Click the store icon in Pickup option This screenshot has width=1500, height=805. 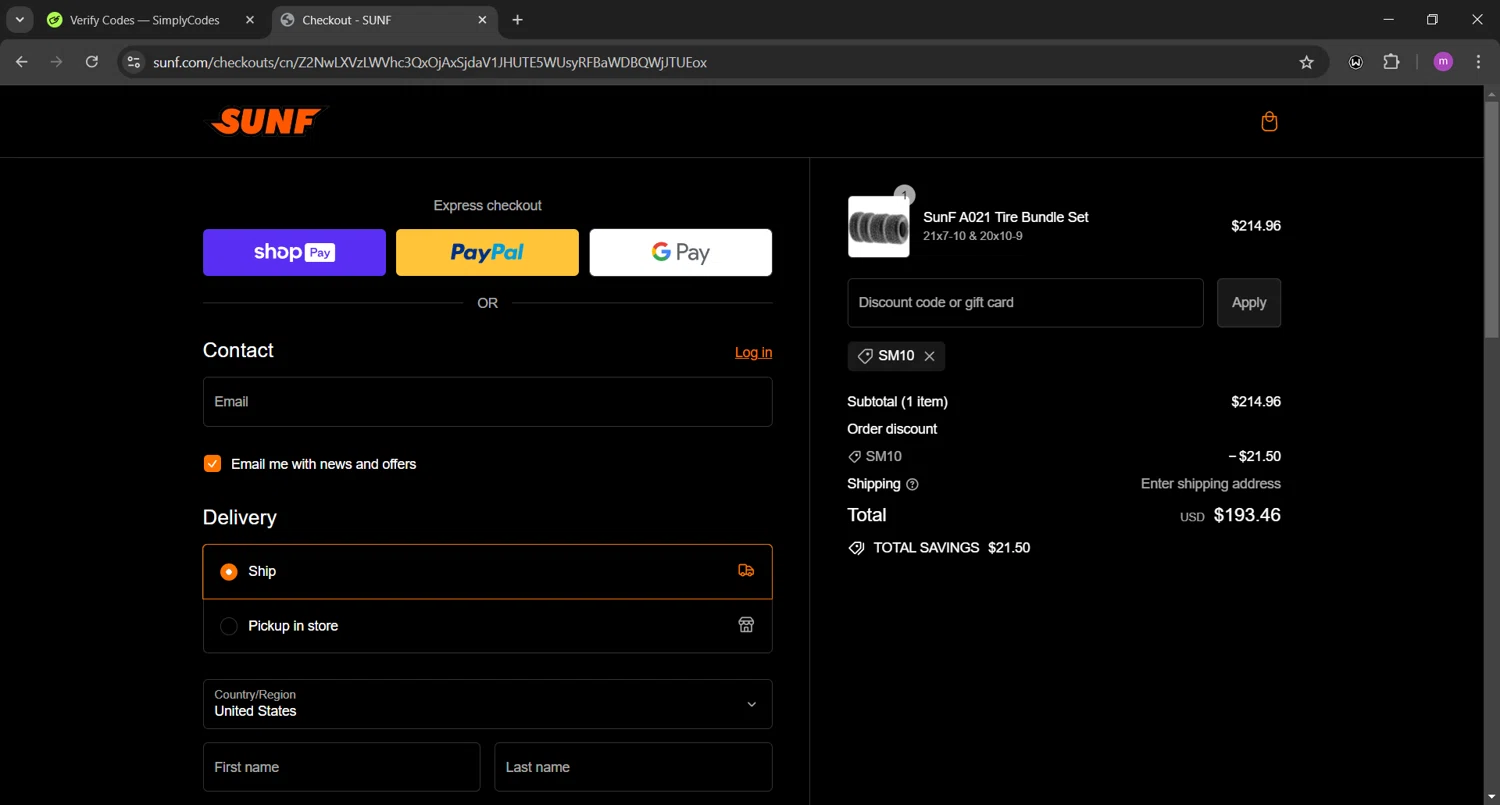(746, 625)
